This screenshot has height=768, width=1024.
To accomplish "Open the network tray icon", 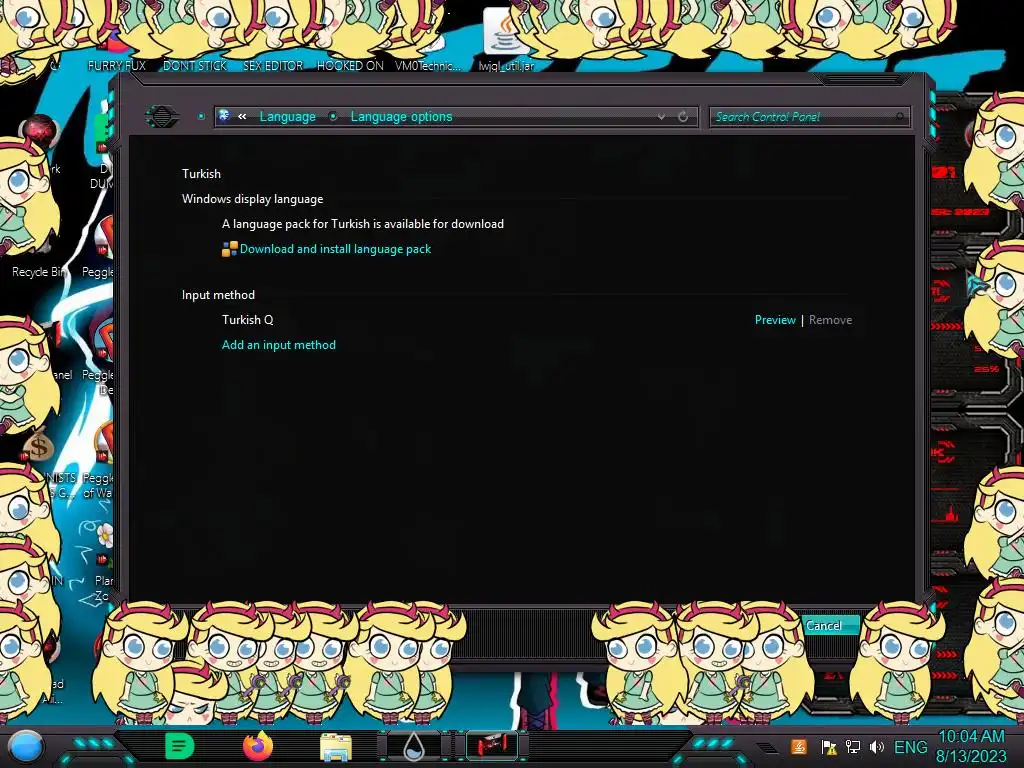I will 852,747.
